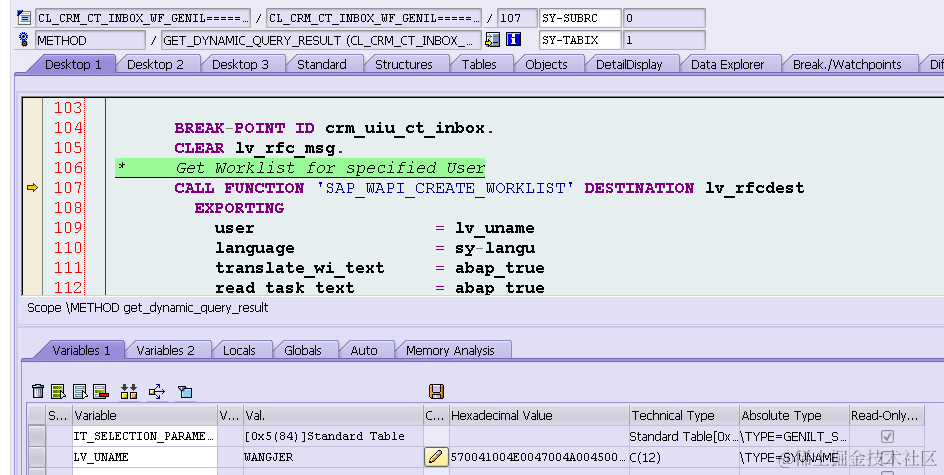
Task: Open the Objects tab
Action: pyautogui.click(x=546, y=64)
